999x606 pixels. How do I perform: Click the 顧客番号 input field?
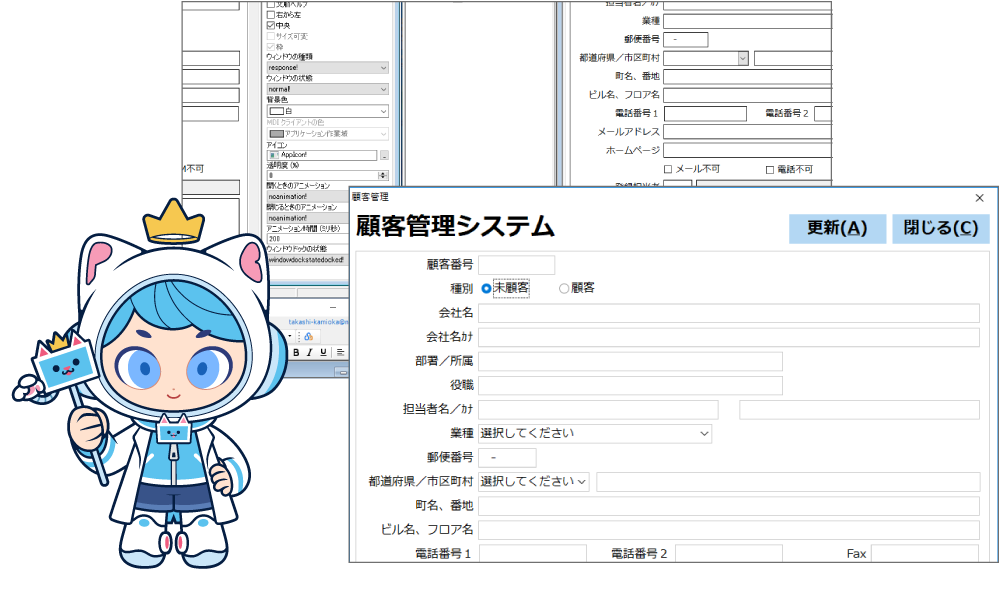tap(516, 265)
